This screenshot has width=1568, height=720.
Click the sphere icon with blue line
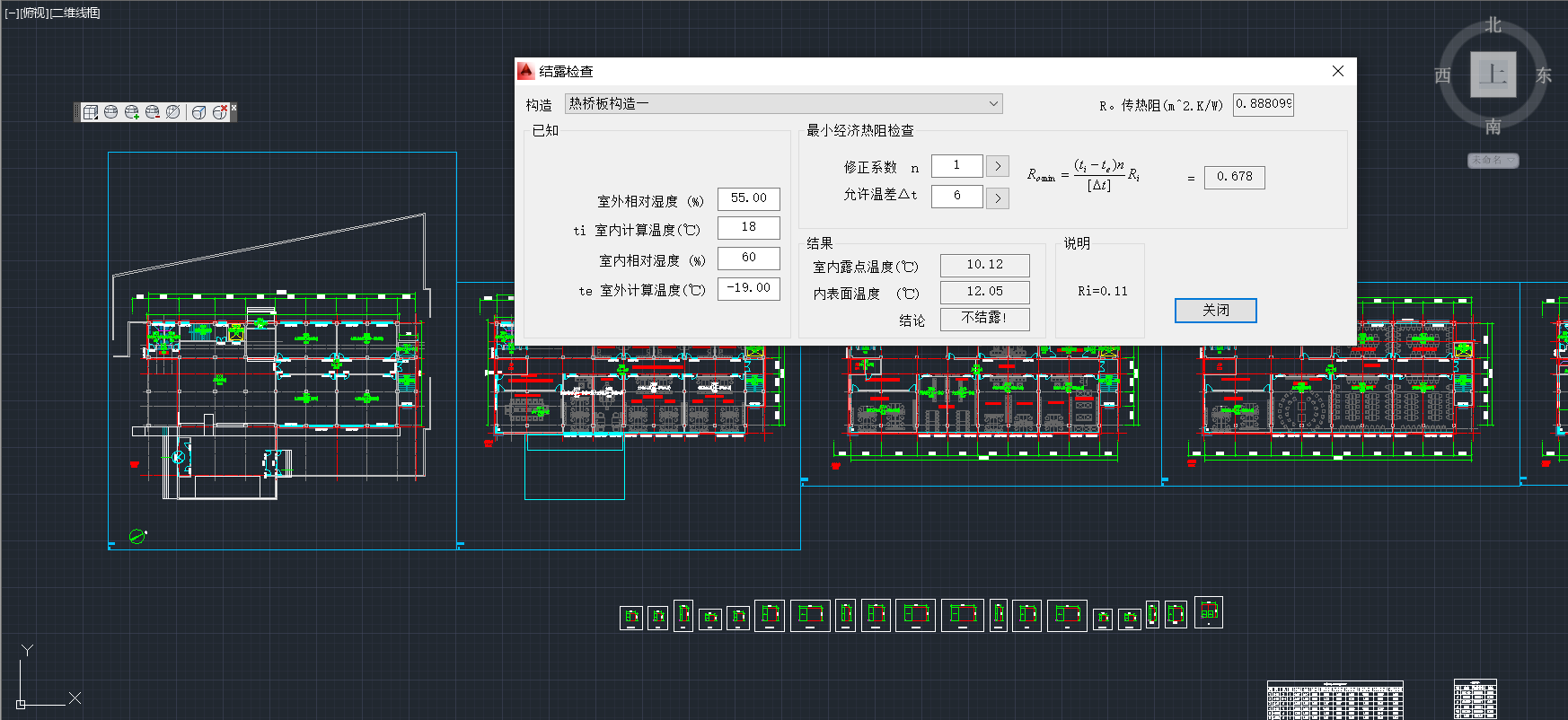pos(198,112)
